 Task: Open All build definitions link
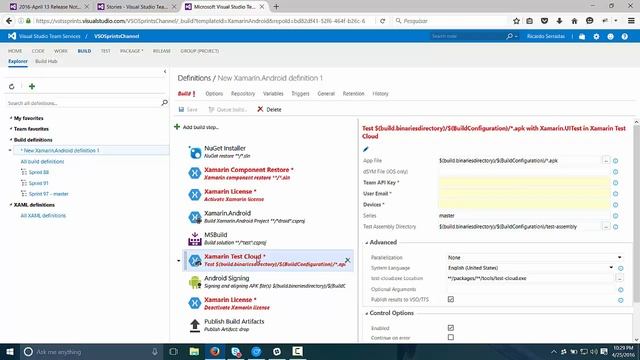[42, 161]
